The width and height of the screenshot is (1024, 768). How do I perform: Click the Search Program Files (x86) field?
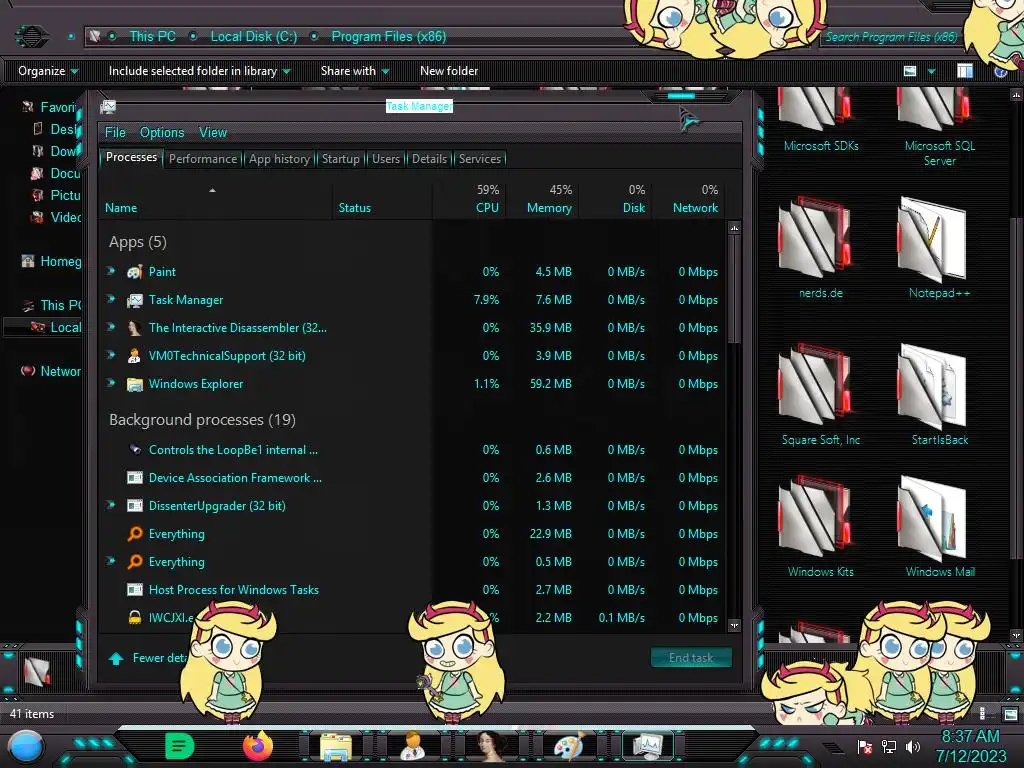pyautogui.click(x=891, y=37)
